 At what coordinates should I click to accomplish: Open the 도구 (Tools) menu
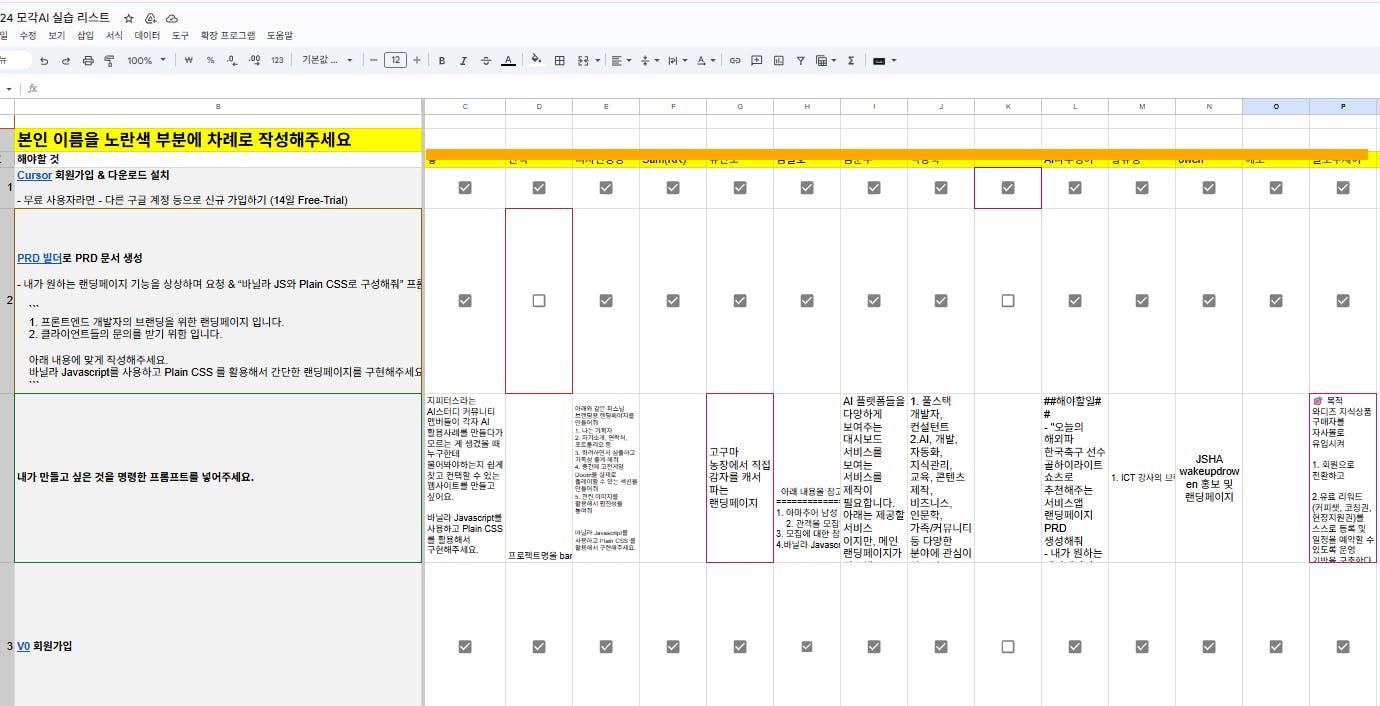[x=180, y=35]
